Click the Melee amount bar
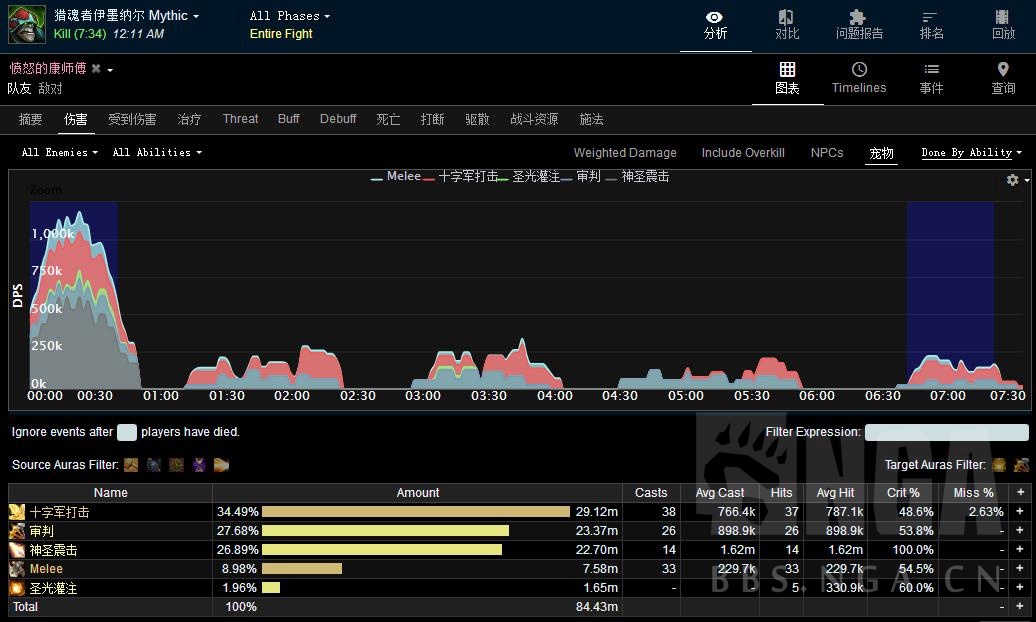Image resolution: width=1036 pixels, height=622 pixels. tap(302, 569)
